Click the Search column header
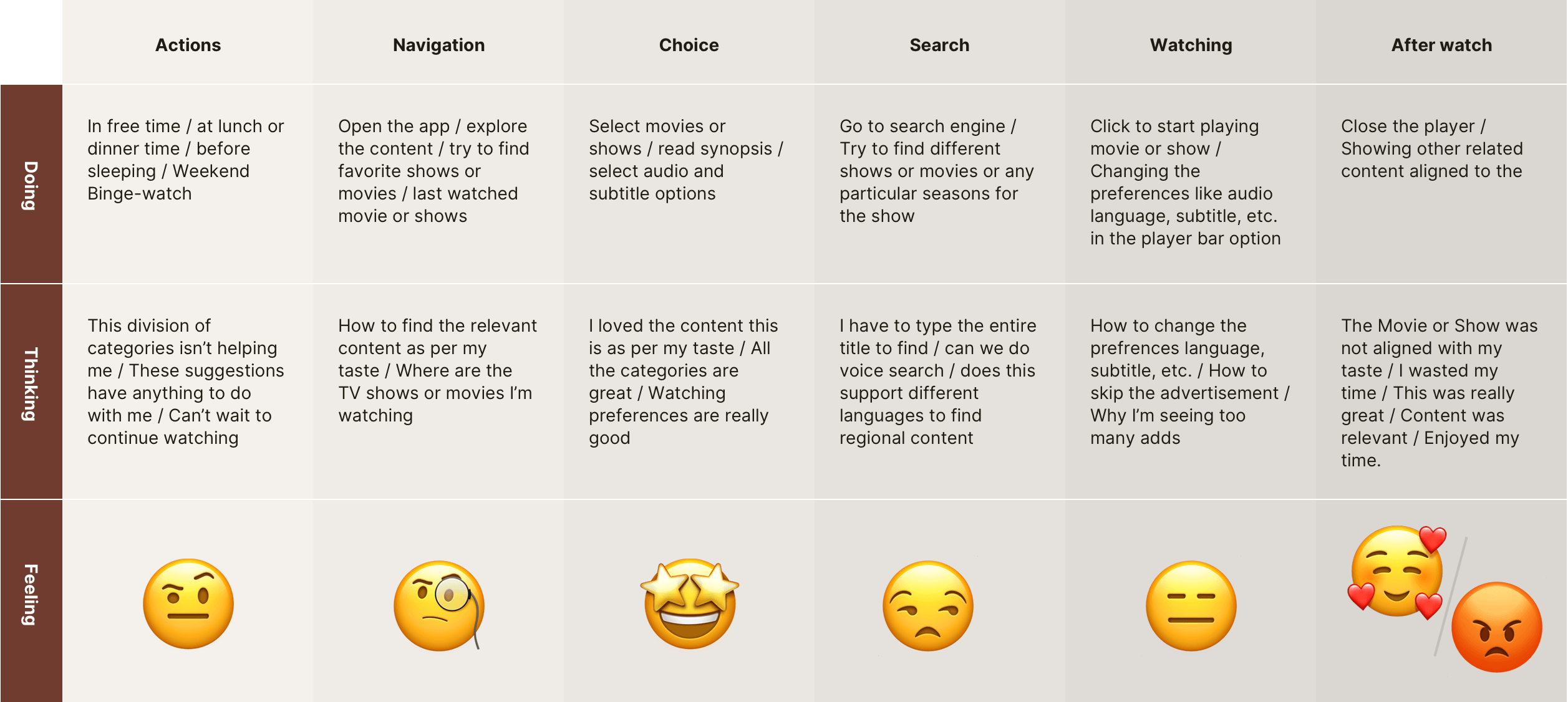Viewport: 1568px width, 702px height. (x=939, y=45)
